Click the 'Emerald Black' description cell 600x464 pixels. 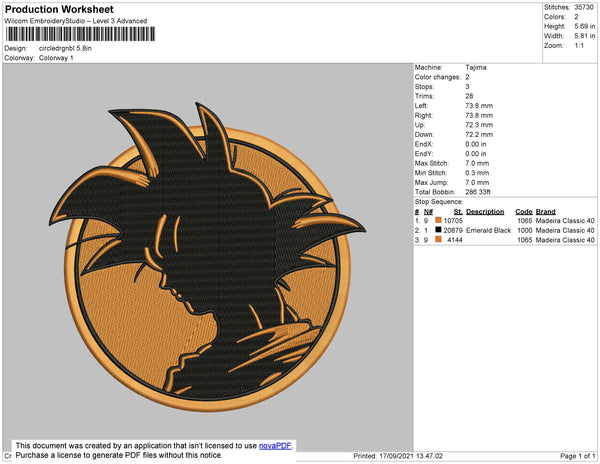coord(488,230)
